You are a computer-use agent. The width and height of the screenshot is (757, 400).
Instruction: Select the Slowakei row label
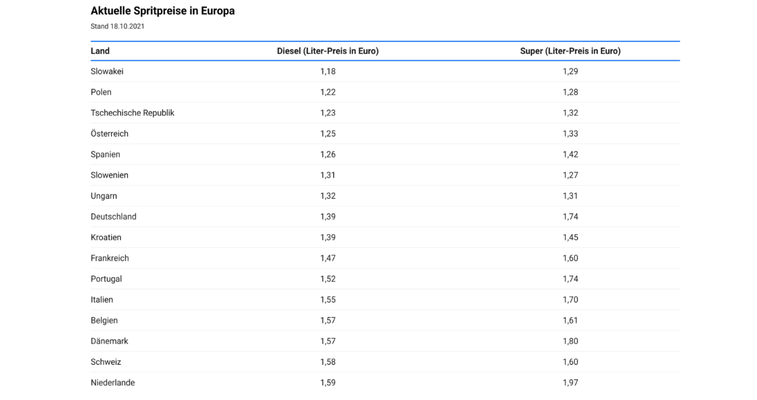(x=107, y=71)
